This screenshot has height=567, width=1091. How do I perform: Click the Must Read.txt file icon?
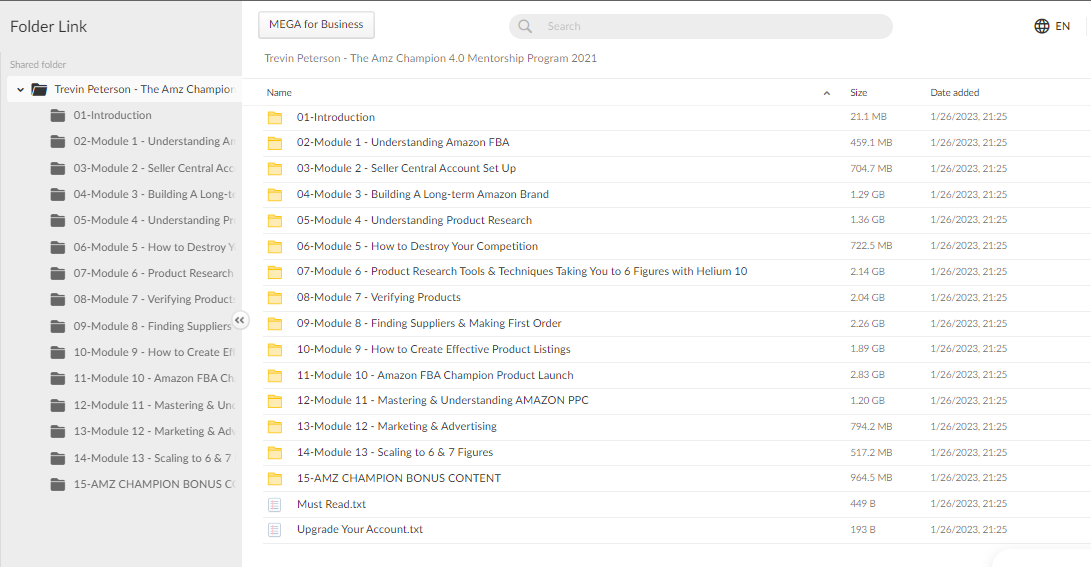point(275,504)
